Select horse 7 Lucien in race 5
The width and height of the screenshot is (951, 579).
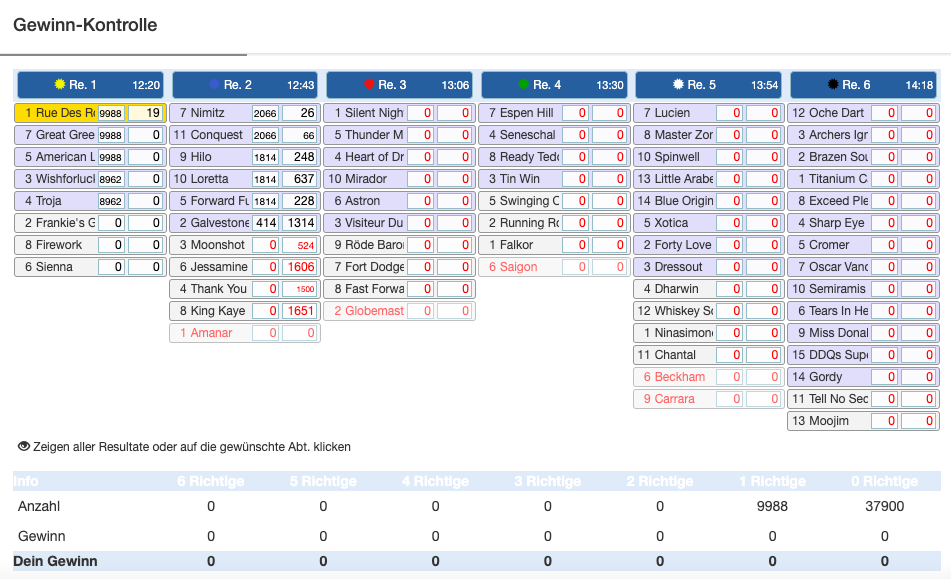(709, 113)
